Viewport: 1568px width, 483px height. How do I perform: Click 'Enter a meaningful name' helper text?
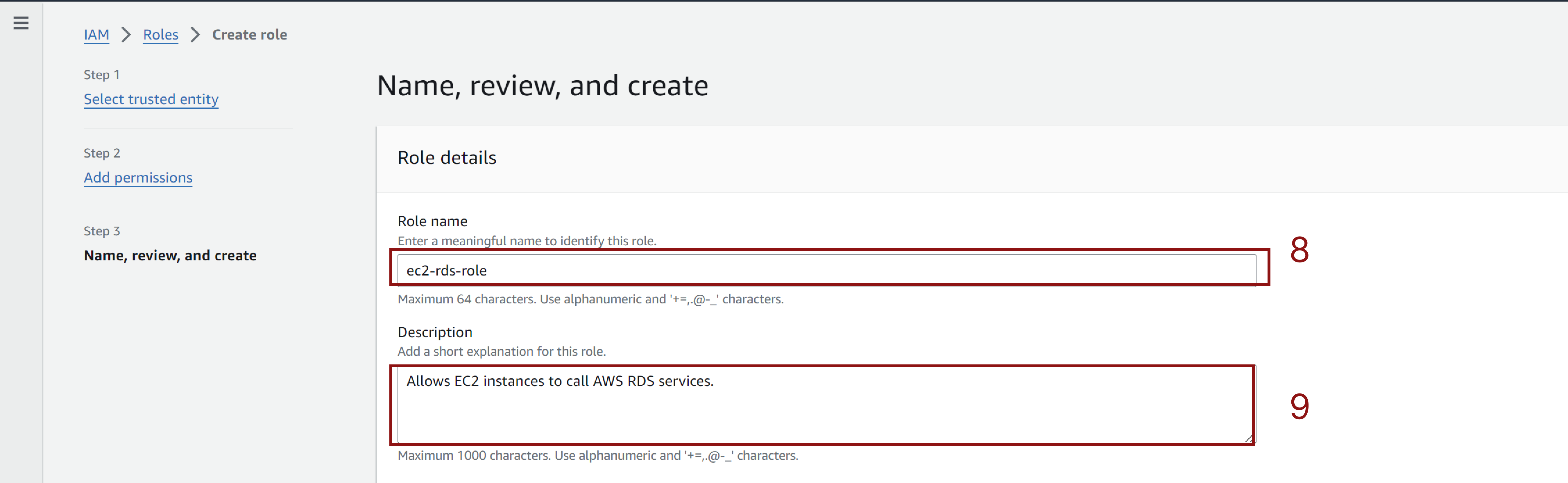(x=527, y=241)
